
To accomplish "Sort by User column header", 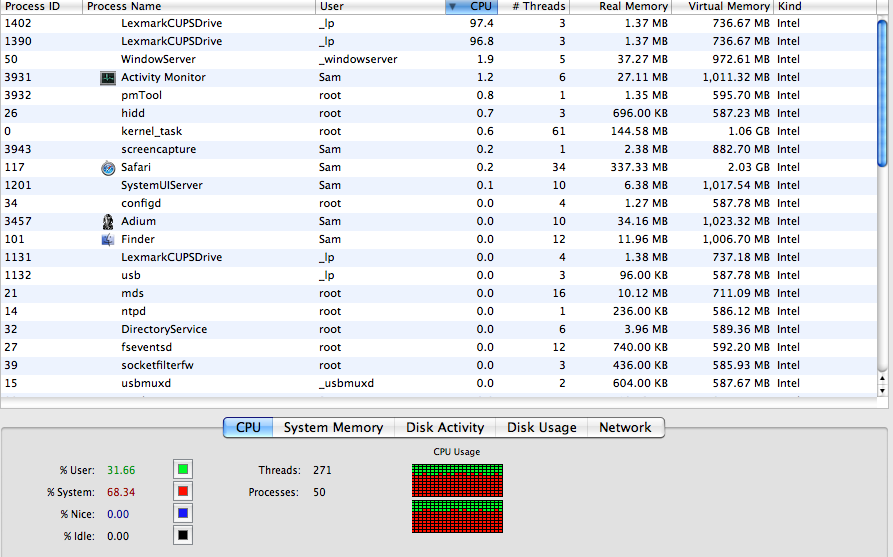I will tap(380, 6).
